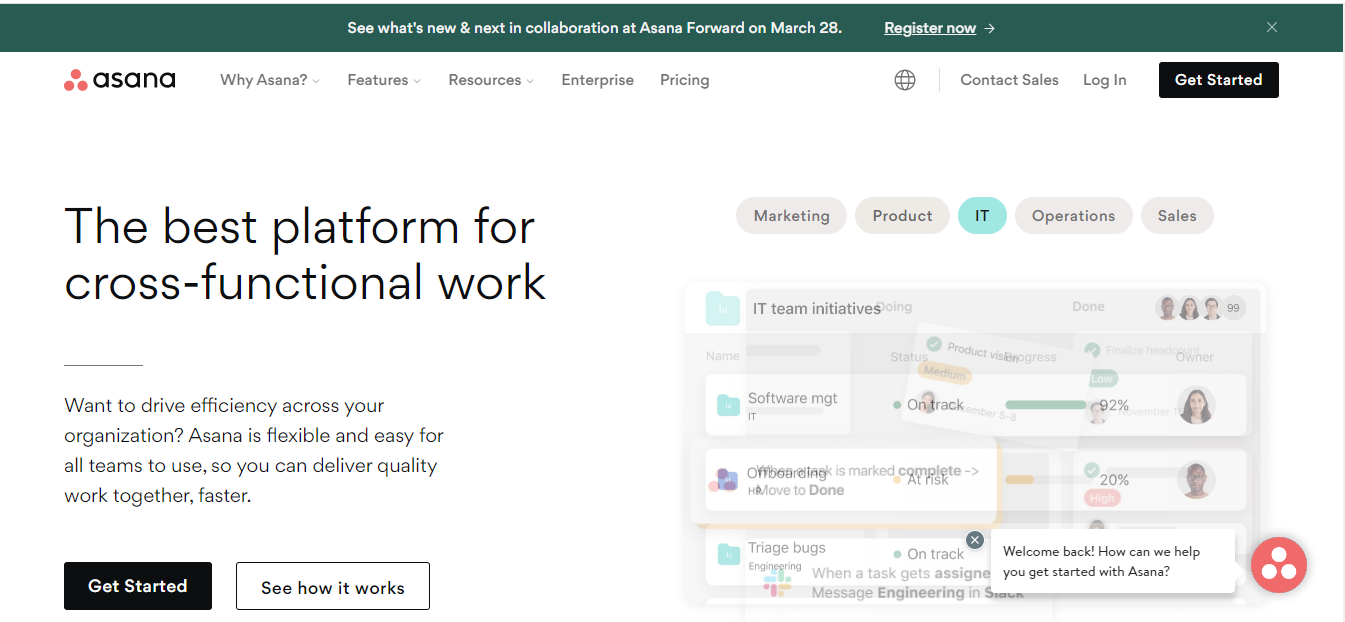Expand the Why Asana? menu
Image resolution: width=1345 pixels, height=622 pixels.
coord(270,80)
